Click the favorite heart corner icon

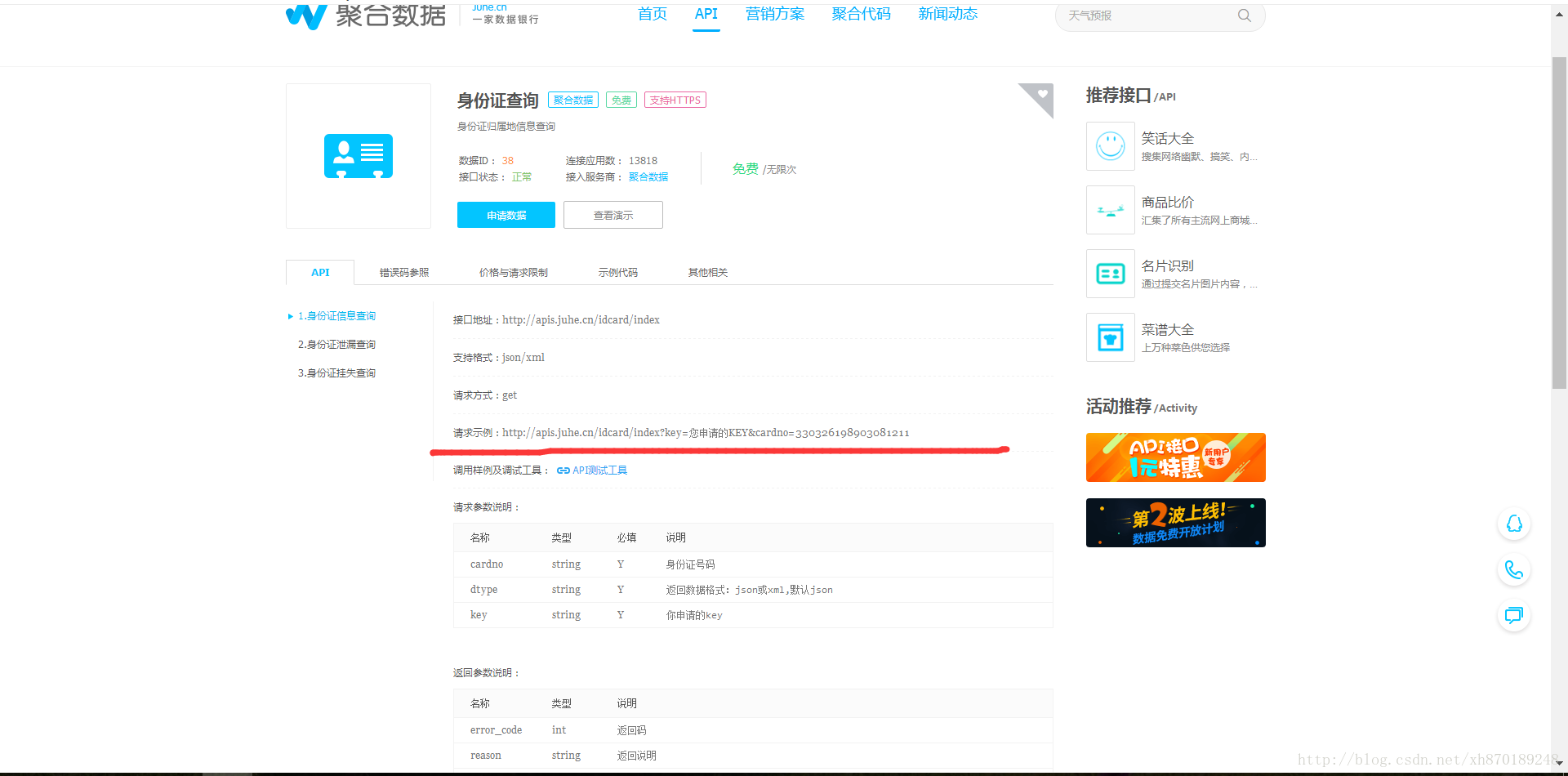tap(1042, 94)
